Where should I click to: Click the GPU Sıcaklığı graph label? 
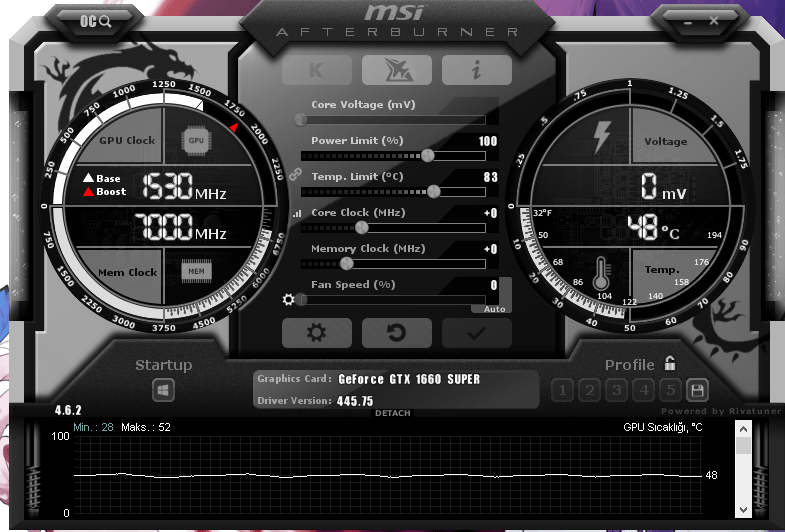point(662,427)
